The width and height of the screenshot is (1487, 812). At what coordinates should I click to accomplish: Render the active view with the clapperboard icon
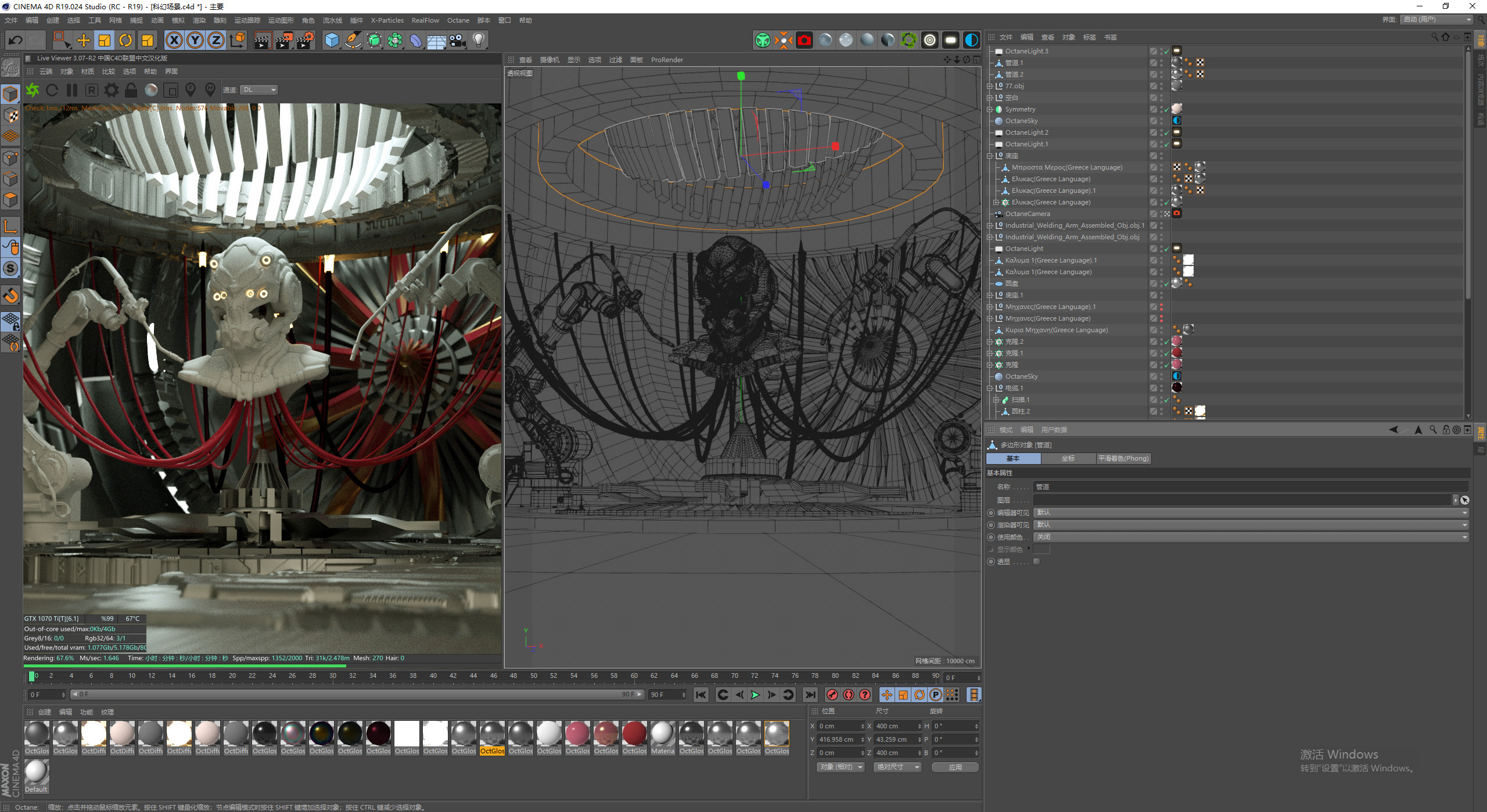263,40
